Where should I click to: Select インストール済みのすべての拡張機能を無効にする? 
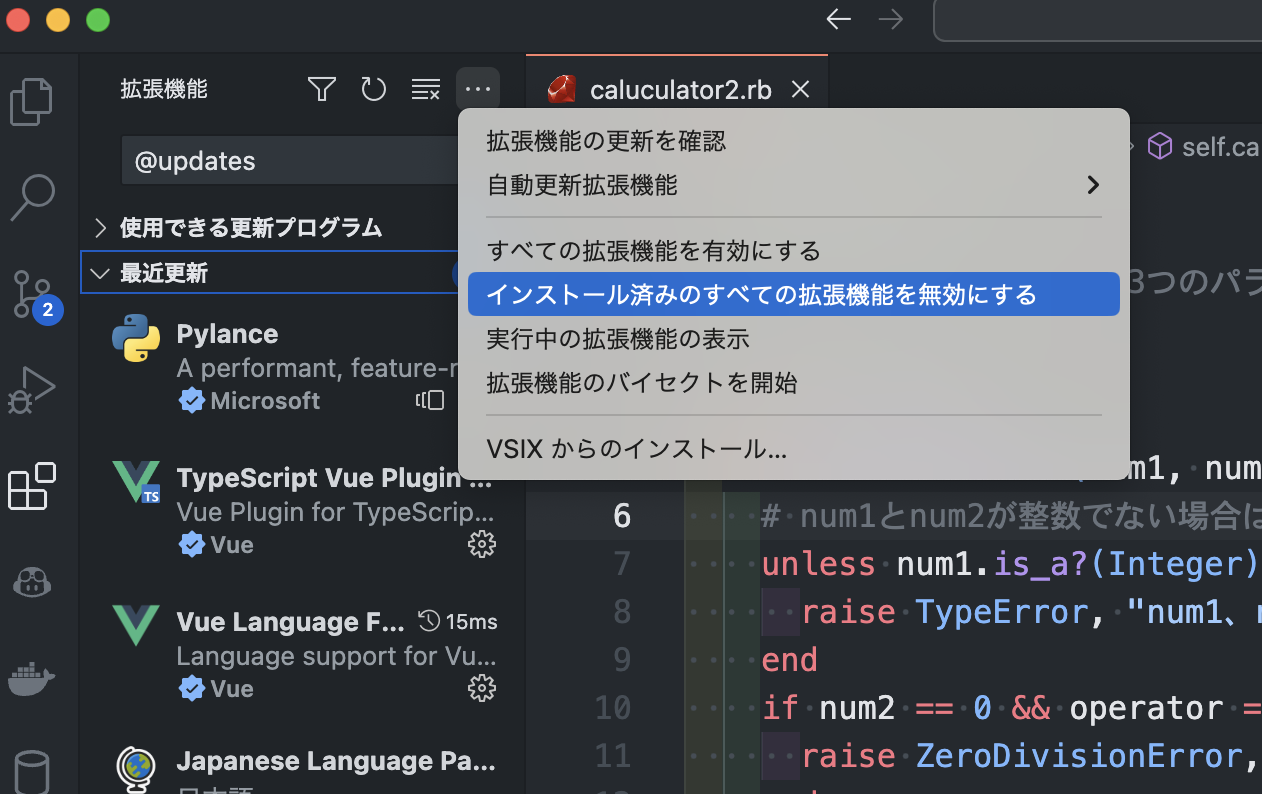[x=793, y=294]
